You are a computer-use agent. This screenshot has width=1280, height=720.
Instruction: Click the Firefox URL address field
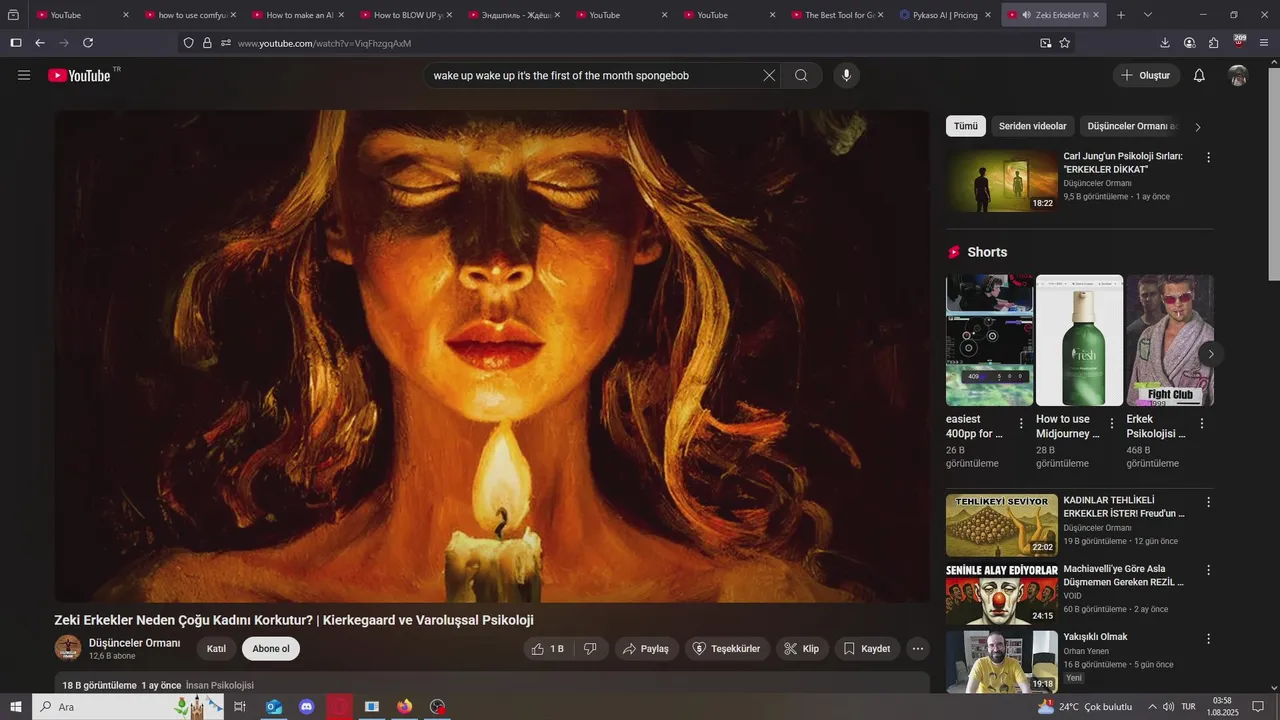pyautogui.click(x=630, y=43)
